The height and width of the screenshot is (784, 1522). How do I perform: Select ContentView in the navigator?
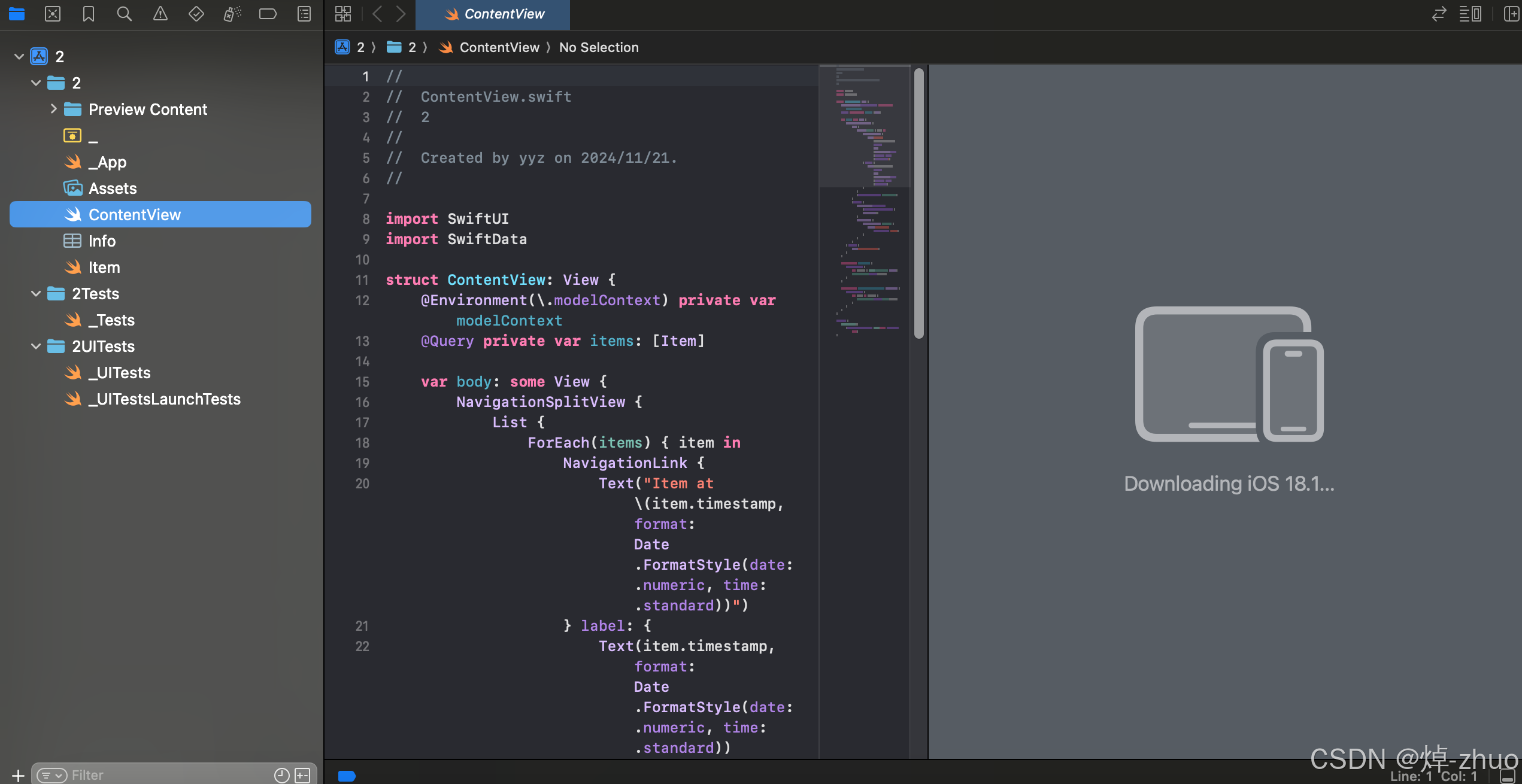pyautogui.click(x=160, y=214)
